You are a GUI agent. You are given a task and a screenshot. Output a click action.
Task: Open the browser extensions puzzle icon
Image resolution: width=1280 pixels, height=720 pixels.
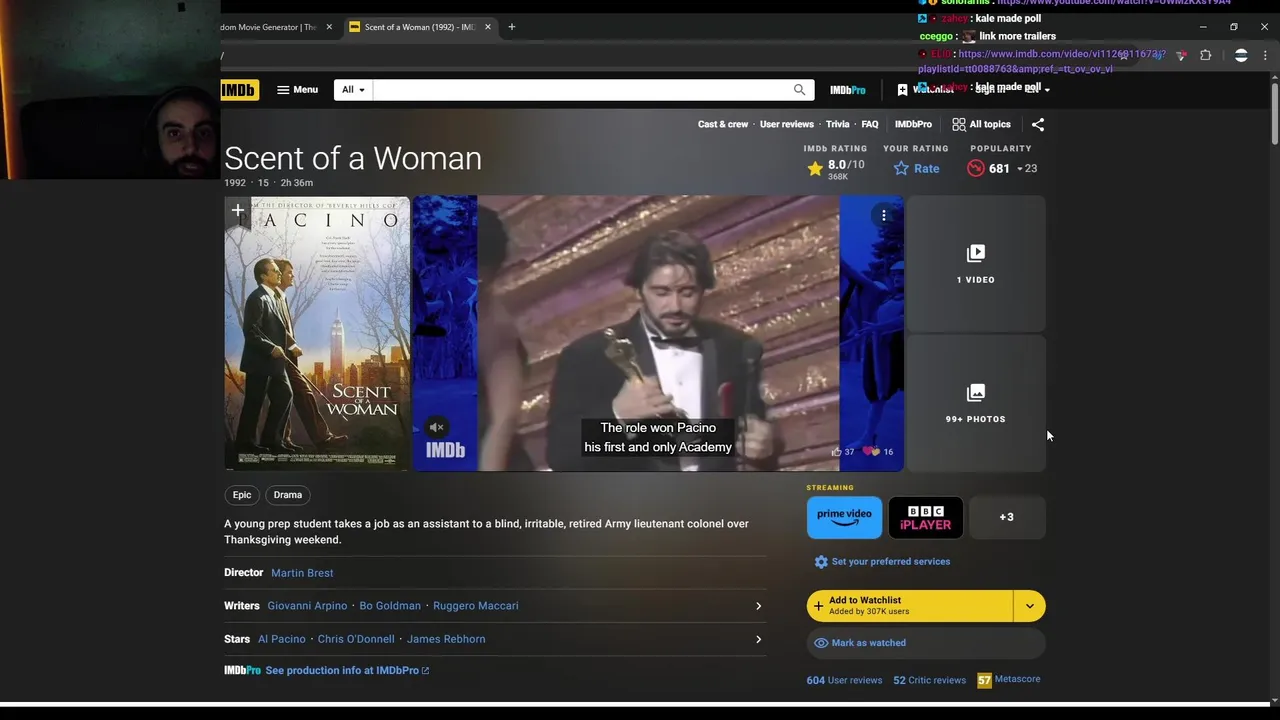(x=1205, y=55)
